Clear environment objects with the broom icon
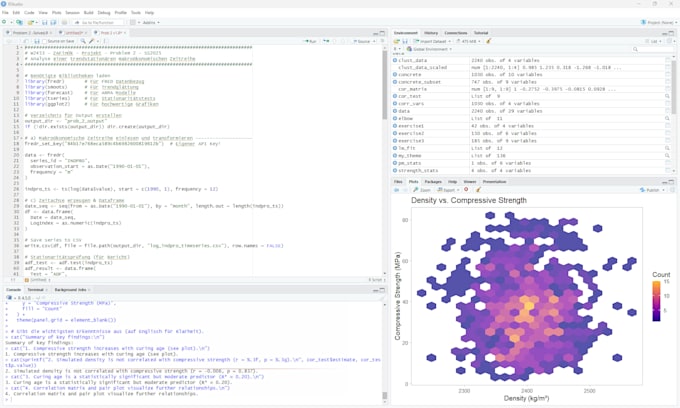Image resolution: width=680 pixels, height=408 pixels. pyautogui.click(x=489, y=41)
